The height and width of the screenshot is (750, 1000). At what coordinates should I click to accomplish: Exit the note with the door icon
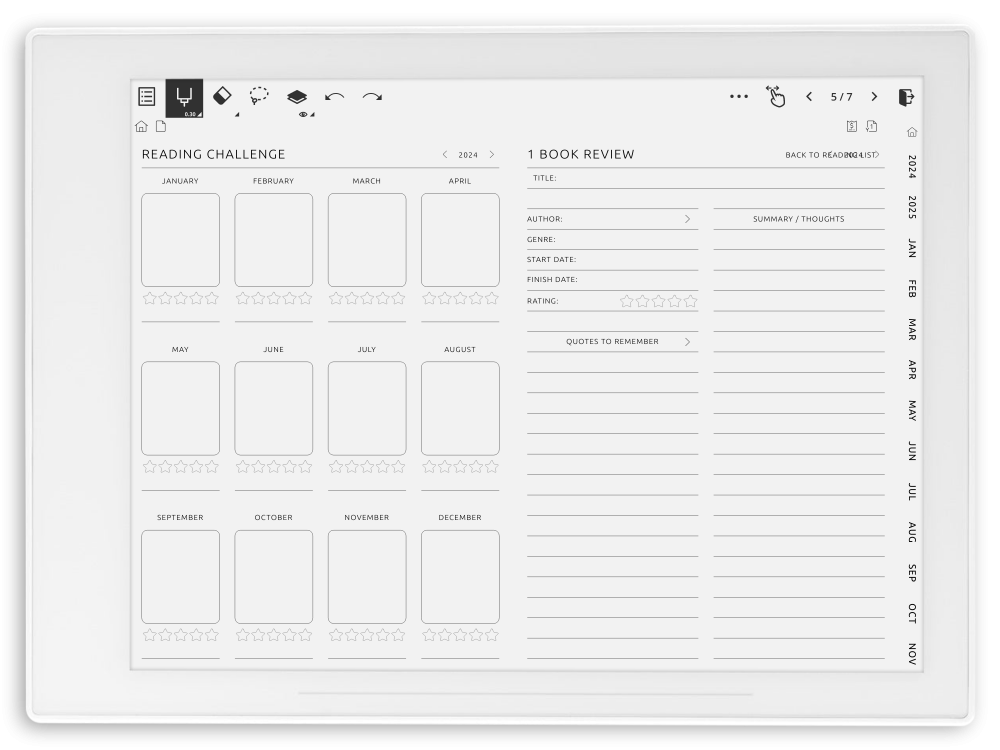point(906,97)
